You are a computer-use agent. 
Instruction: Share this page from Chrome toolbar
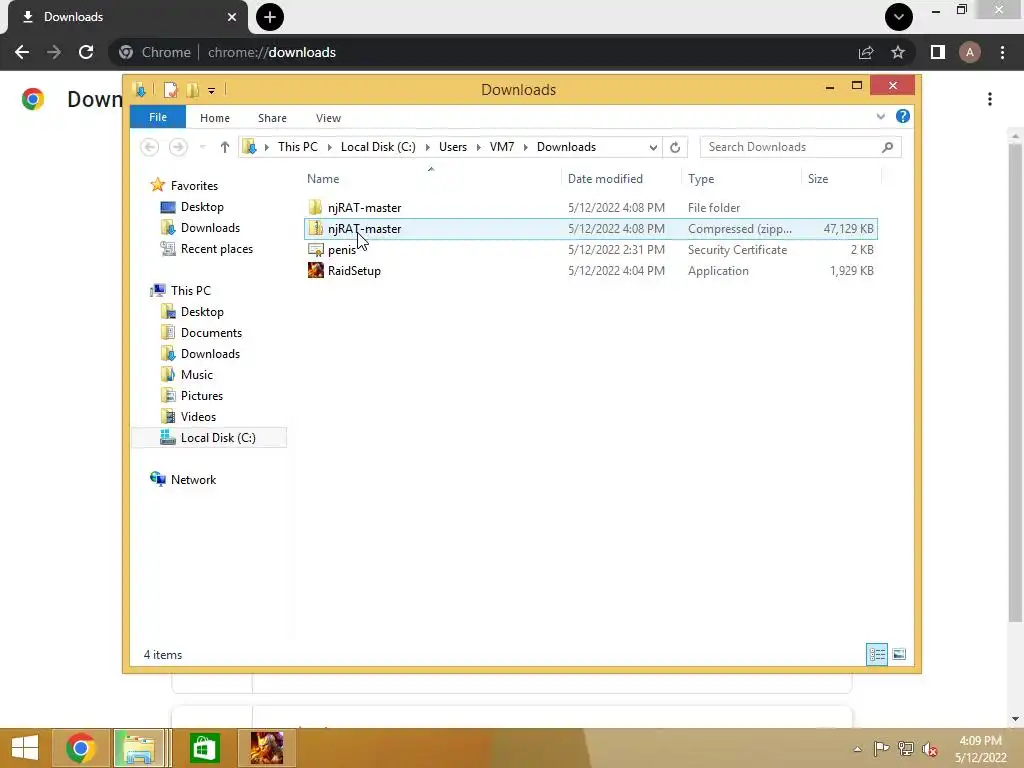tap(866, 52)
